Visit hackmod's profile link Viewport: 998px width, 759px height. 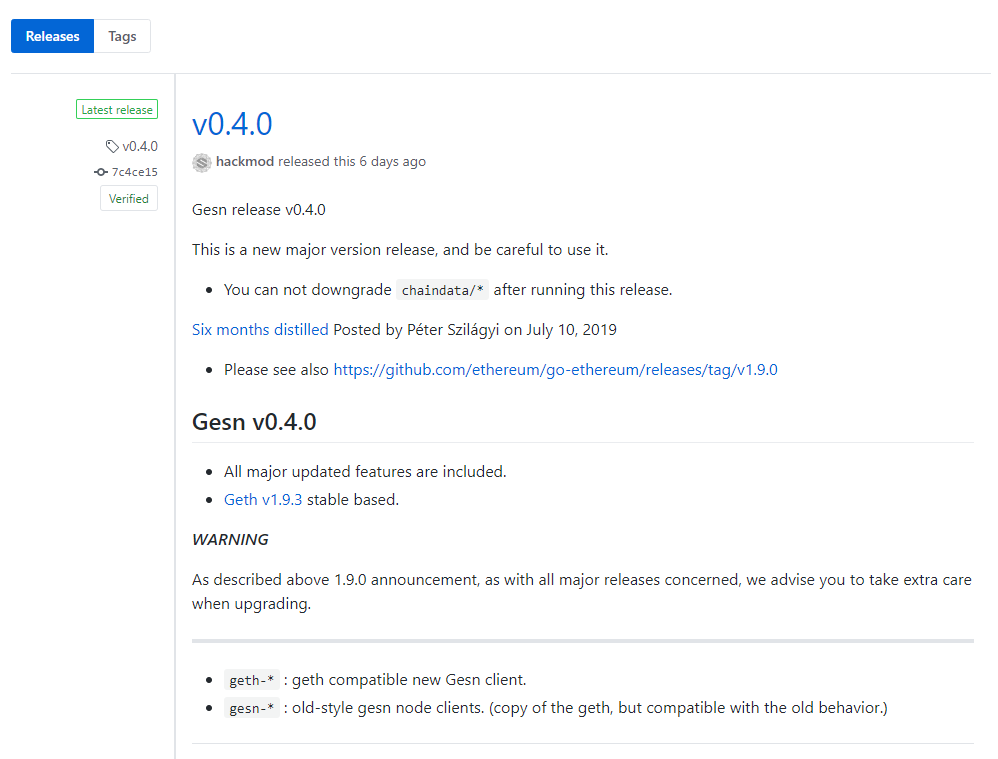click(245, 162)
